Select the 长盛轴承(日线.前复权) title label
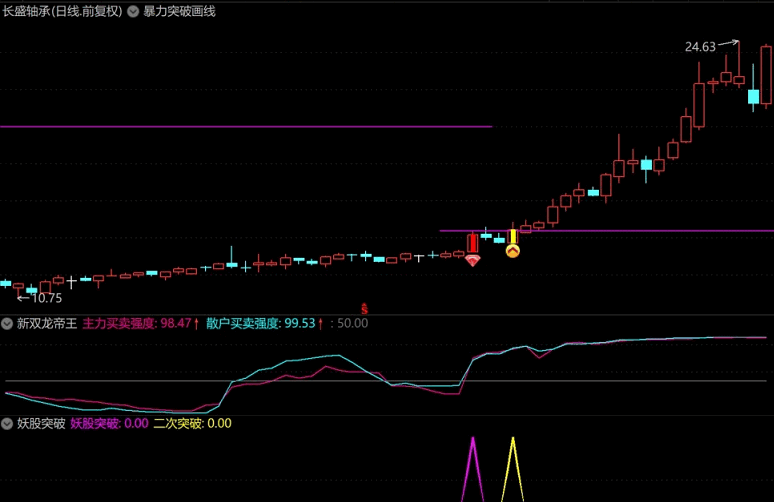Screen dimensions: 774x502 [62, 11]
